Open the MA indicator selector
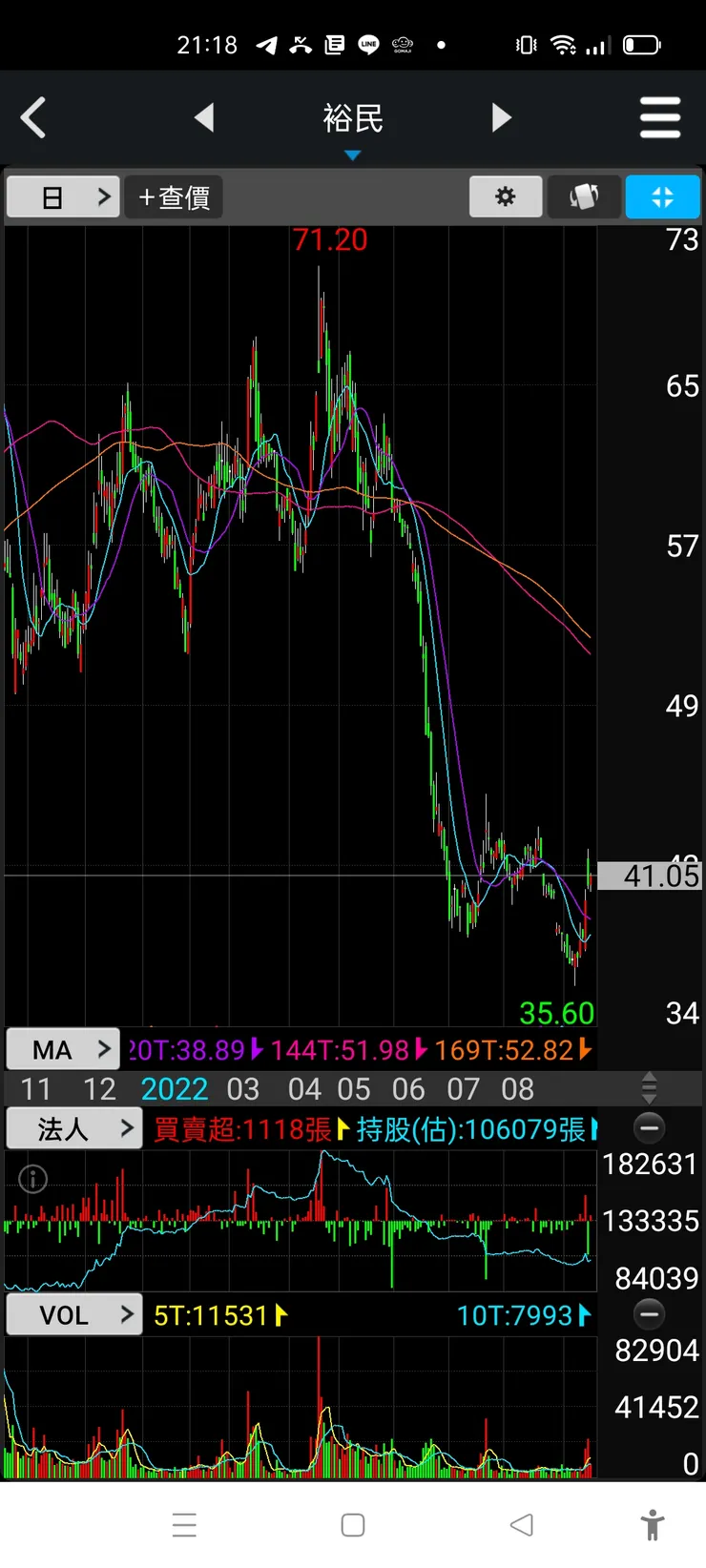The width and height of the screenshot is (706, 1568). click(x=63, y=1049)
